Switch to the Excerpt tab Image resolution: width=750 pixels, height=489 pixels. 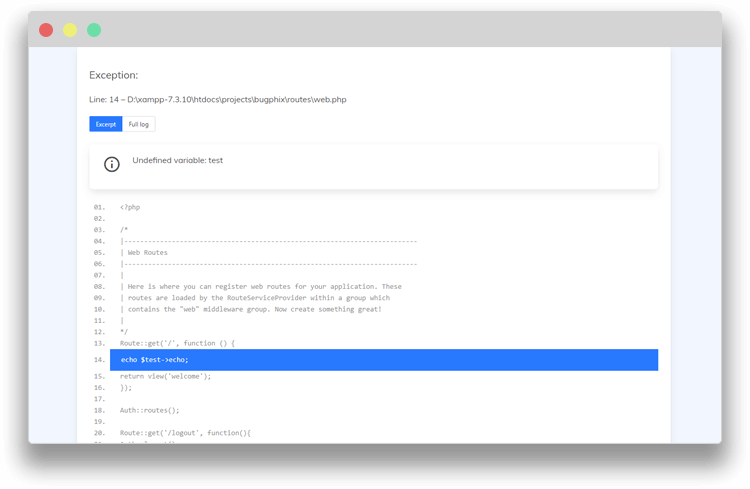tap(106, 124)
